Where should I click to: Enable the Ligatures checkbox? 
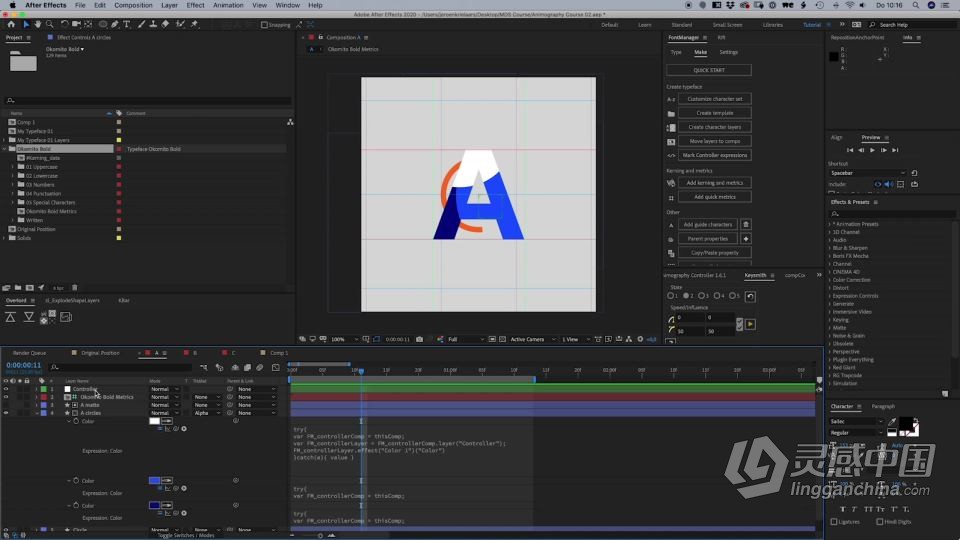pyautogui.click(x=834, y=522)
